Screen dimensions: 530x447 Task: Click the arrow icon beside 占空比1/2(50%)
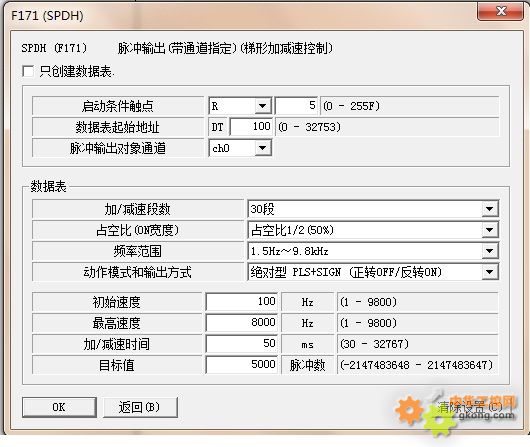pyautogui.click(x=489, y=230)
